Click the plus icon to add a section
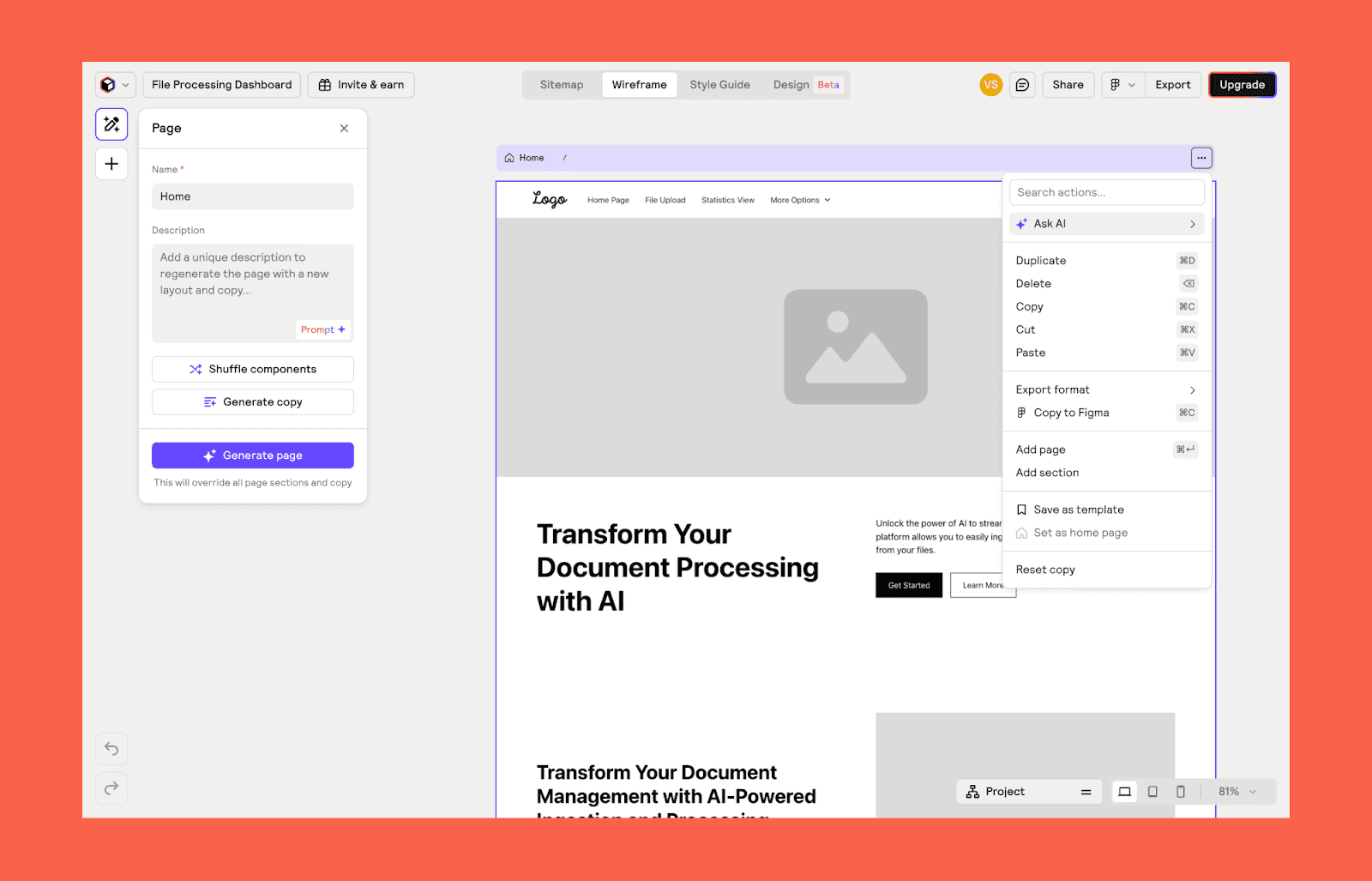This screenshot has height=881, width=1372. (111, 163)
